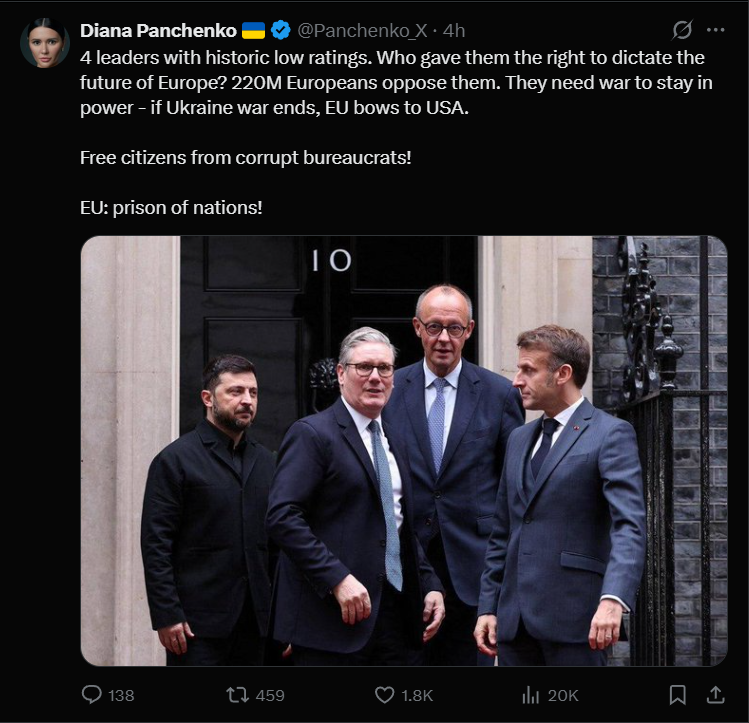This screenshot has height=723, width=749.
Task: Click the views bar chart icon
Action: click(531, 694)
